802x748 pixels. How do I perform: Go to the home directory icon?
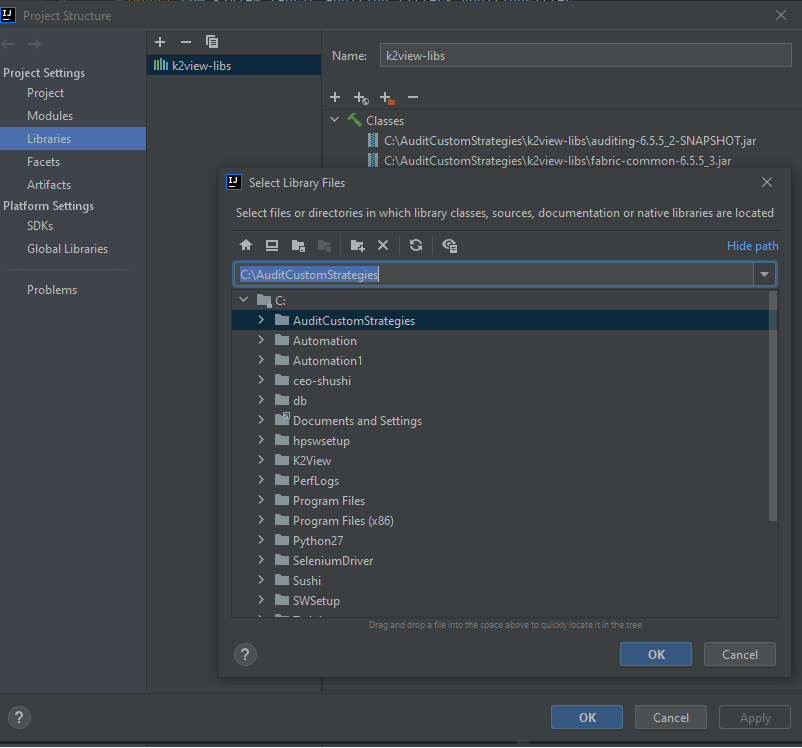[246, 245]
